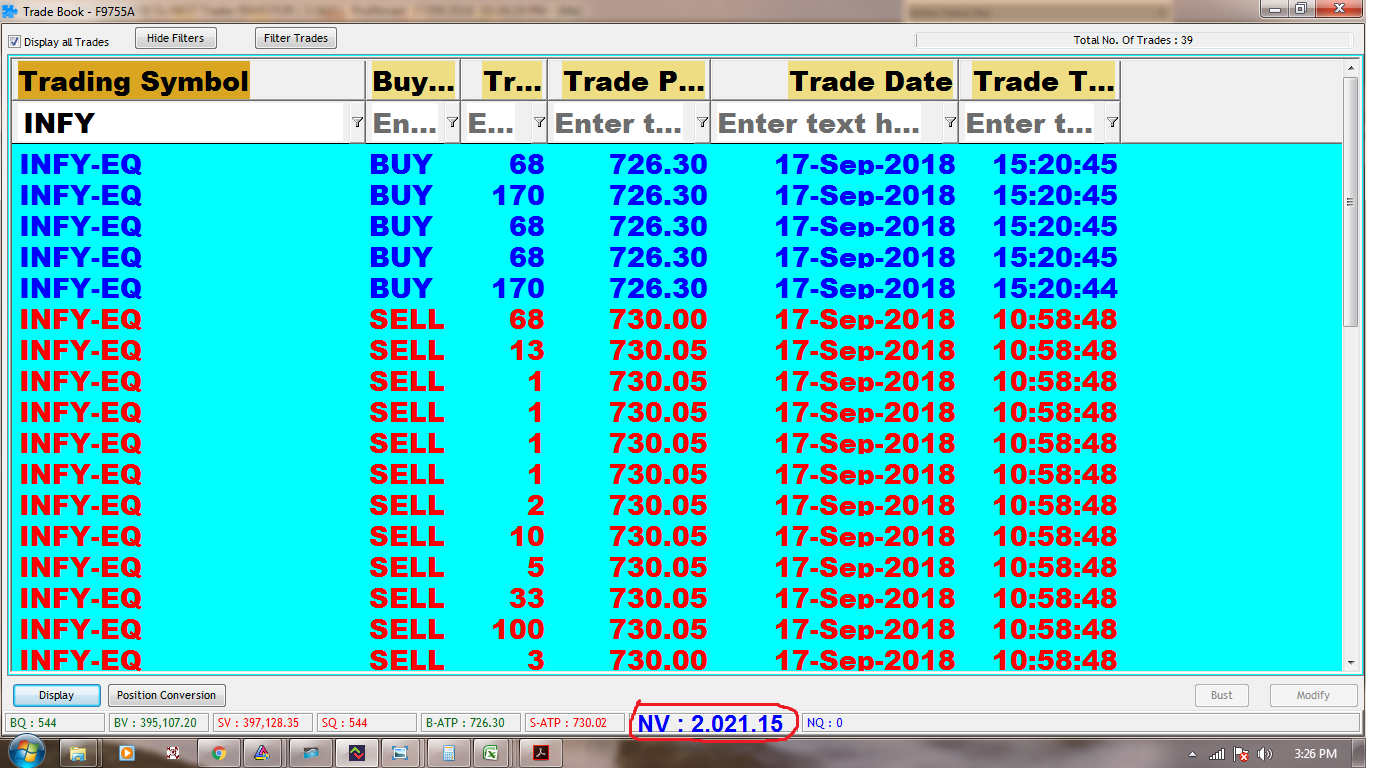Toggle the Display all Trades checkbox

pyautogui.click(x=15, y=42)
